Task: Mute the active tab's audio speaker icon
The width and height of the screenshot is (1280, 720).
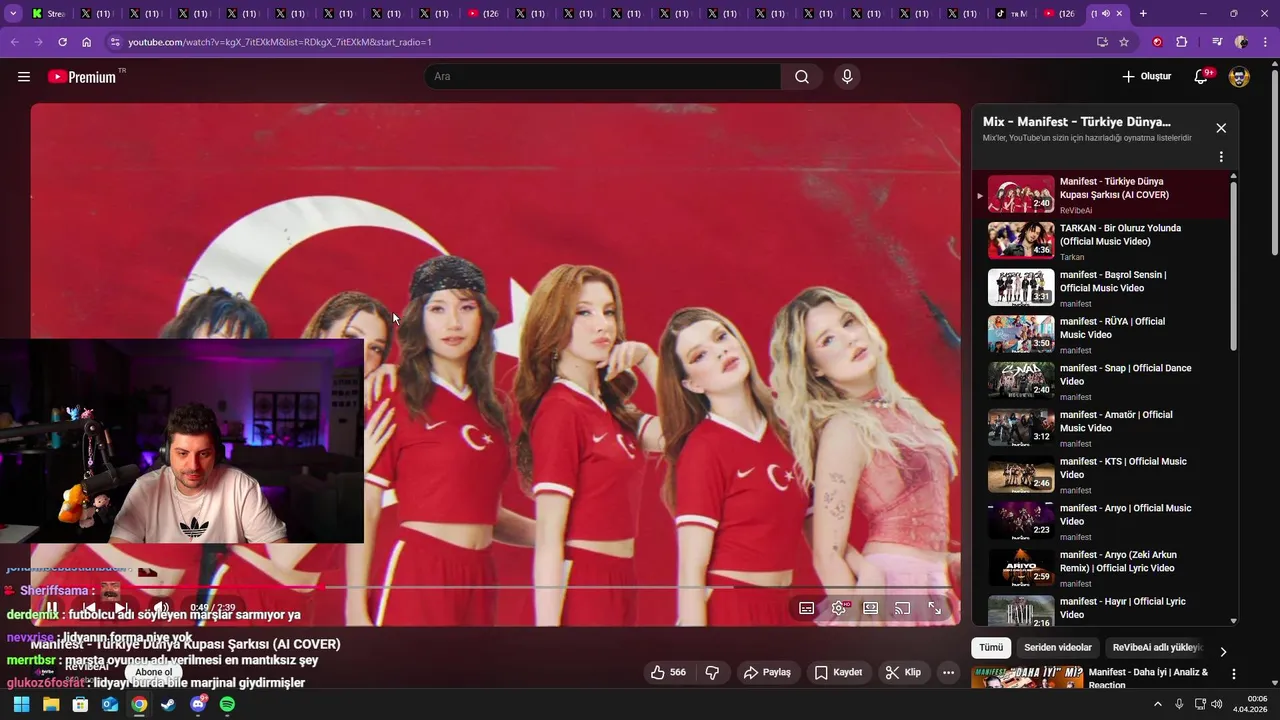Action: pyautogui.click(x=1105, y=13)
